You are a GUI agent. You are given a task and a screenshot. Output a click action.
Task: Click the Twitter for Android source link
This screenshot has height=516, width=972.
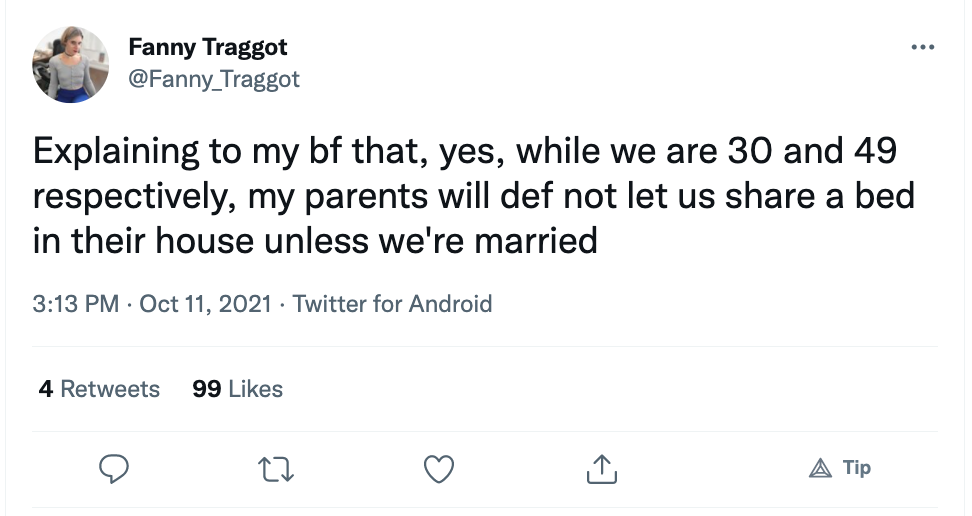click(392, 304)
